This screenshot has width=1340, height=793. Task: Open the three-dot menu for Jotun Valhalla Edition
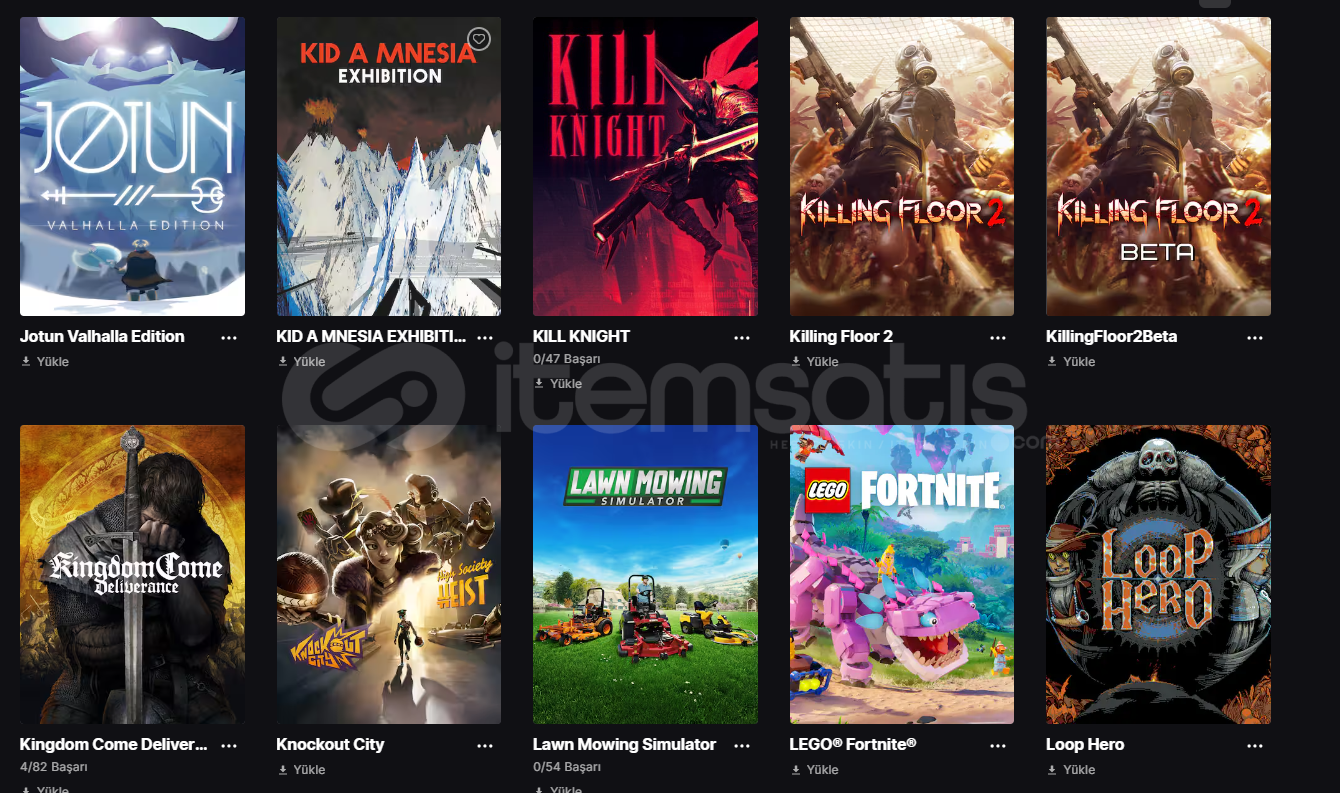tap(229, 338)
